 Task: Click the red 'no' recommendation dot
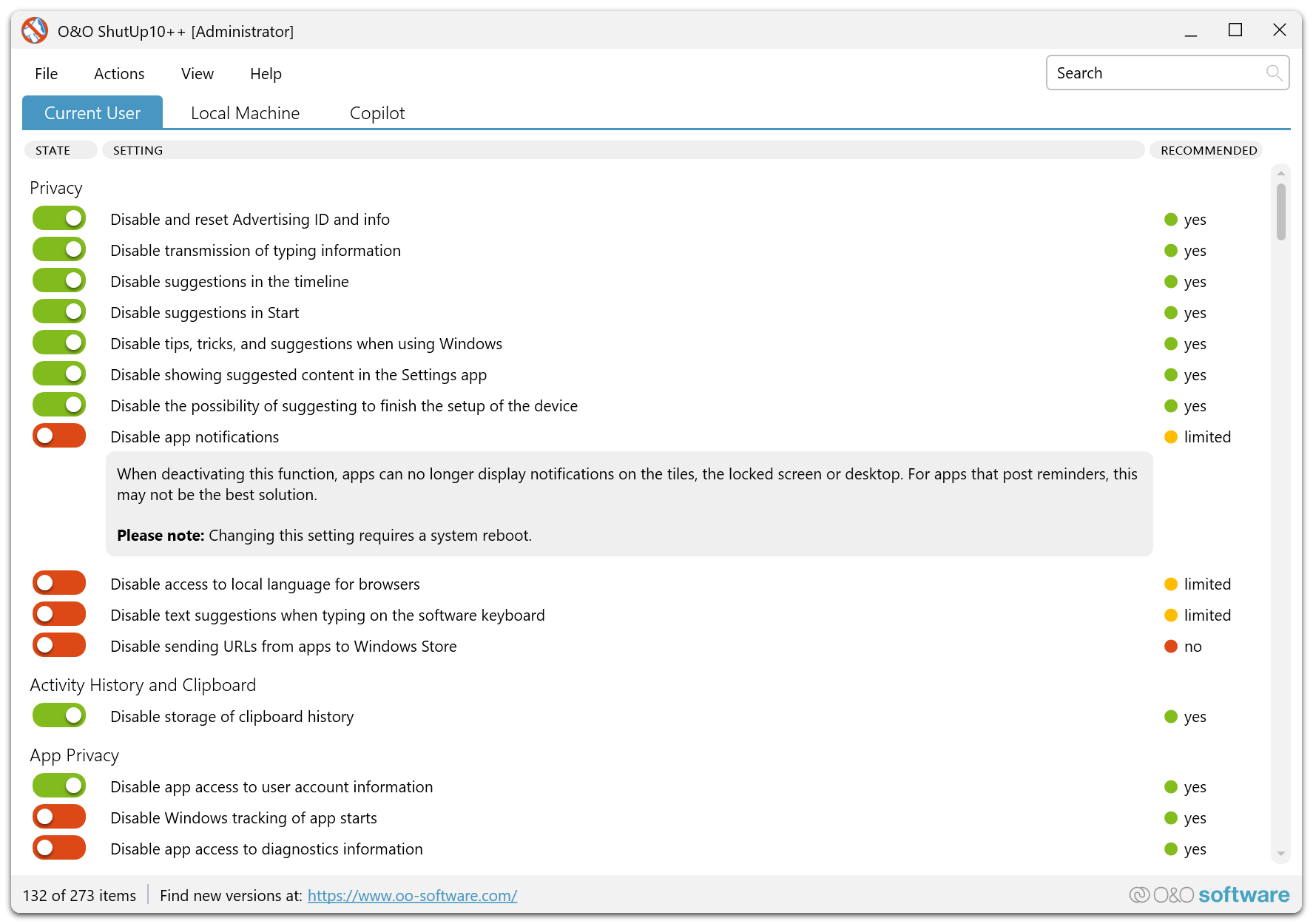(x=1171, y=647)
